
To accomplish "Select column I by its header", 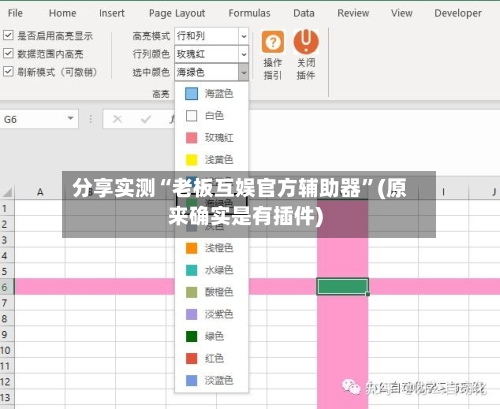I will tap(443, 192).
